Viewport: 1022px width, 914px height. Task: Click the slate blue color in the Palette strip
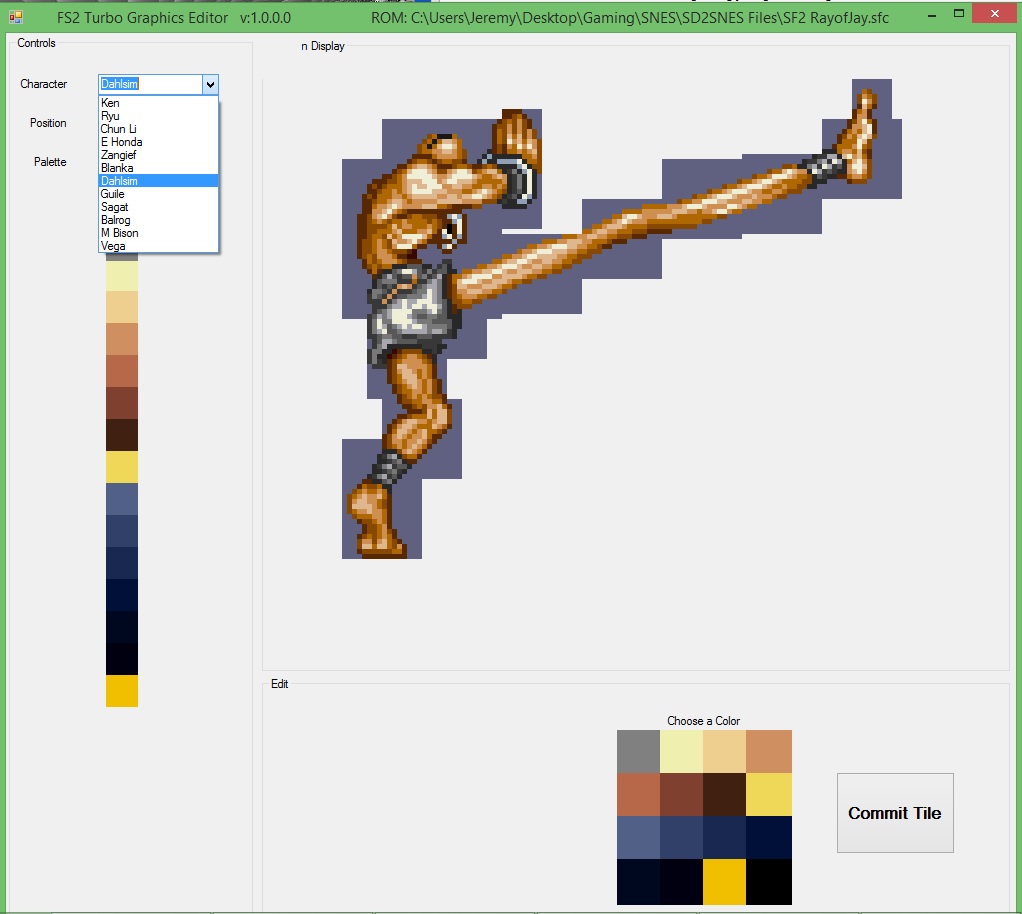coord(122,499)
